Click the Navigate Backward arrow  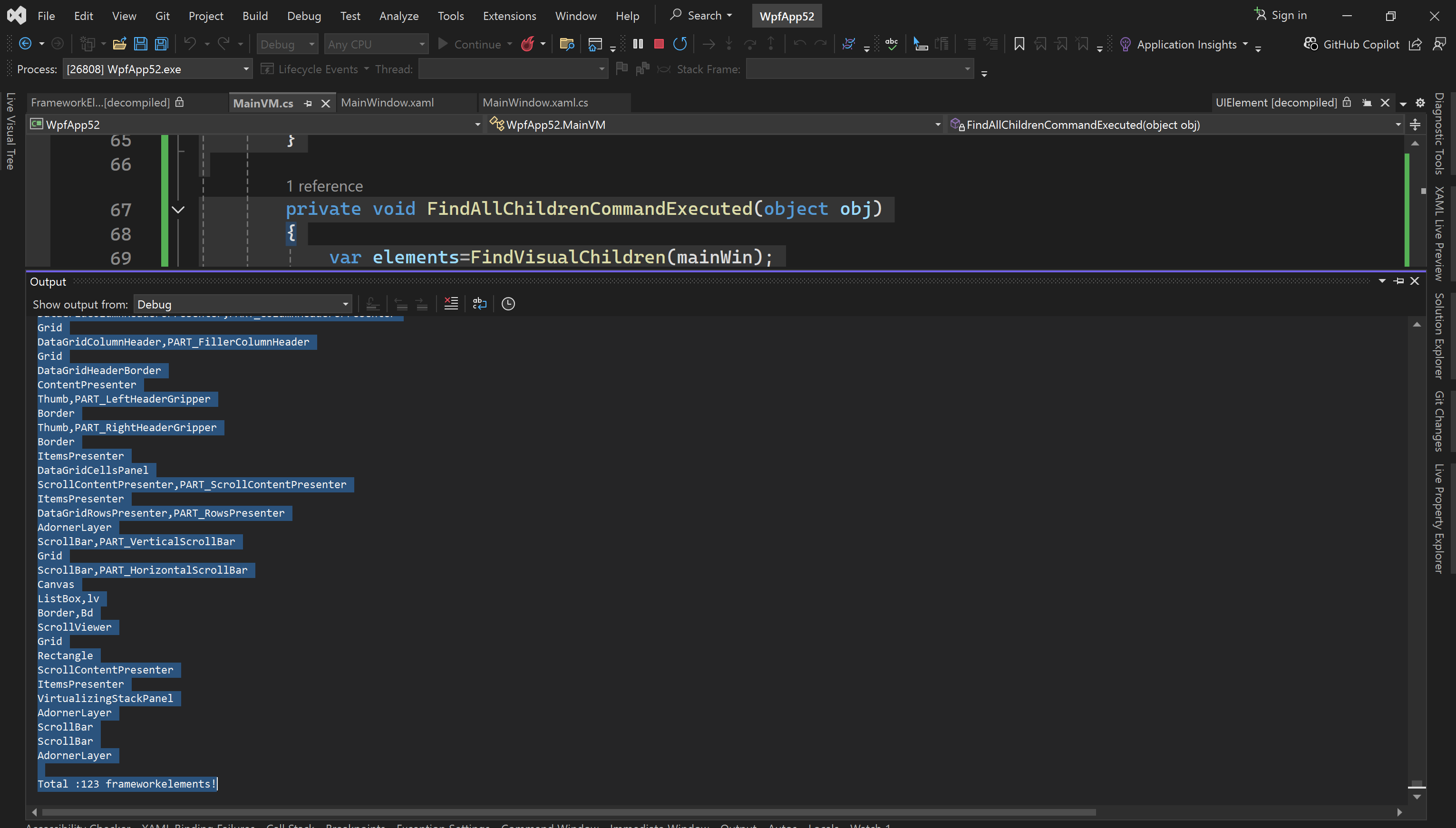[x=25, y=44]
